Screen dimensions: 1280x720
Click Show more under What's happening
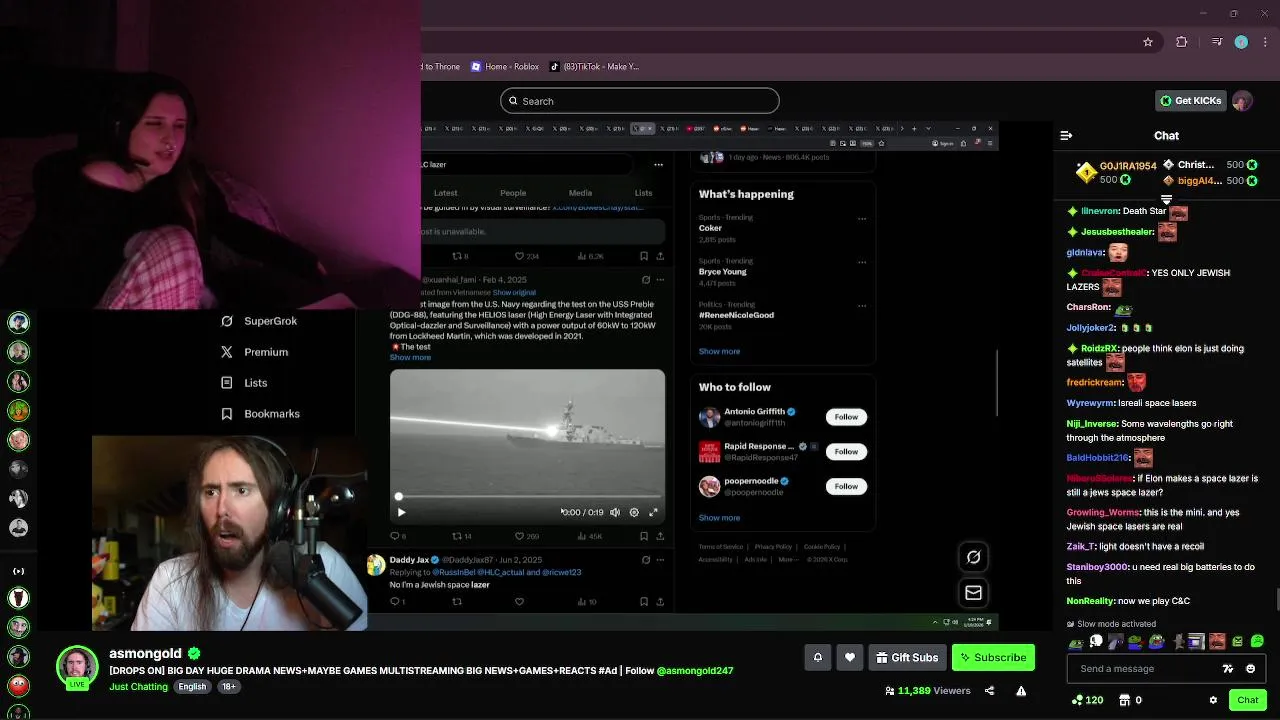pos(719,352)
